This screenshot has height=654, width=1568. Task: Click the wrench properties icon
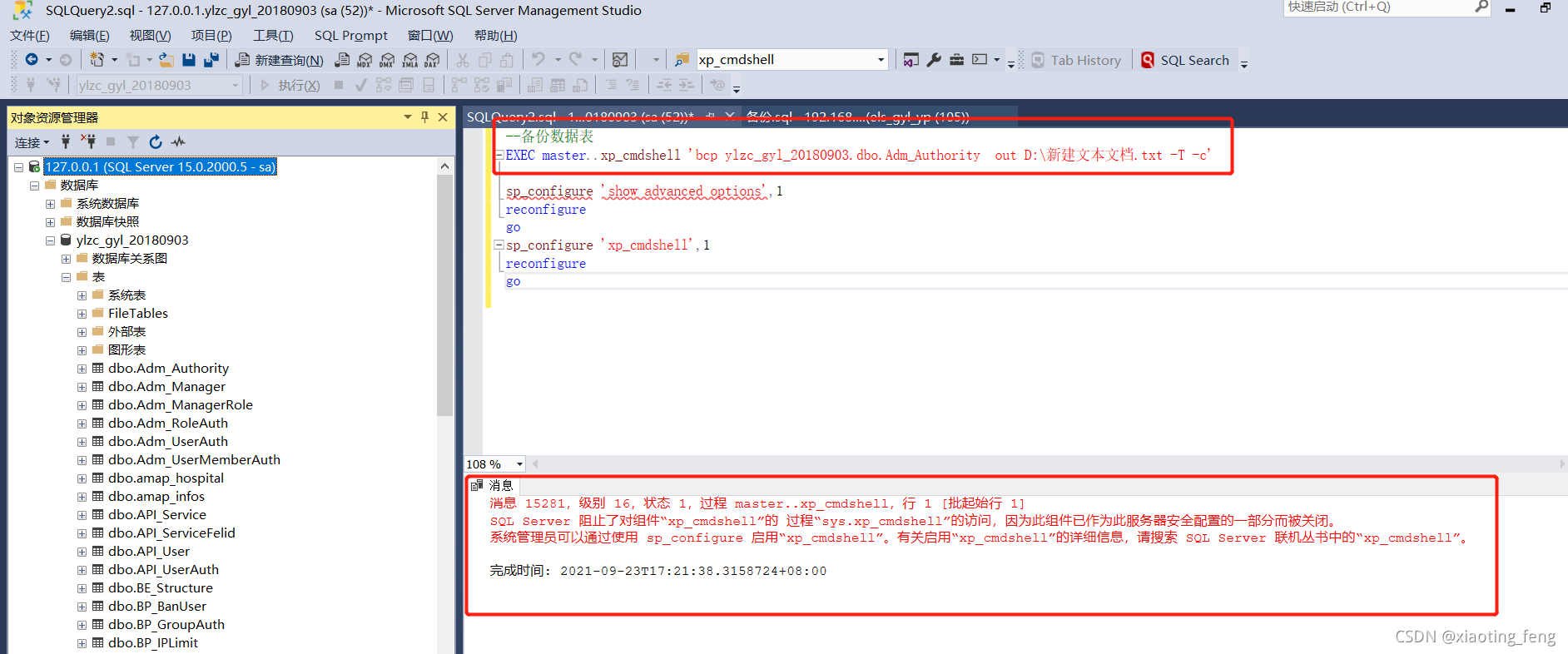(x=934, y=59)
